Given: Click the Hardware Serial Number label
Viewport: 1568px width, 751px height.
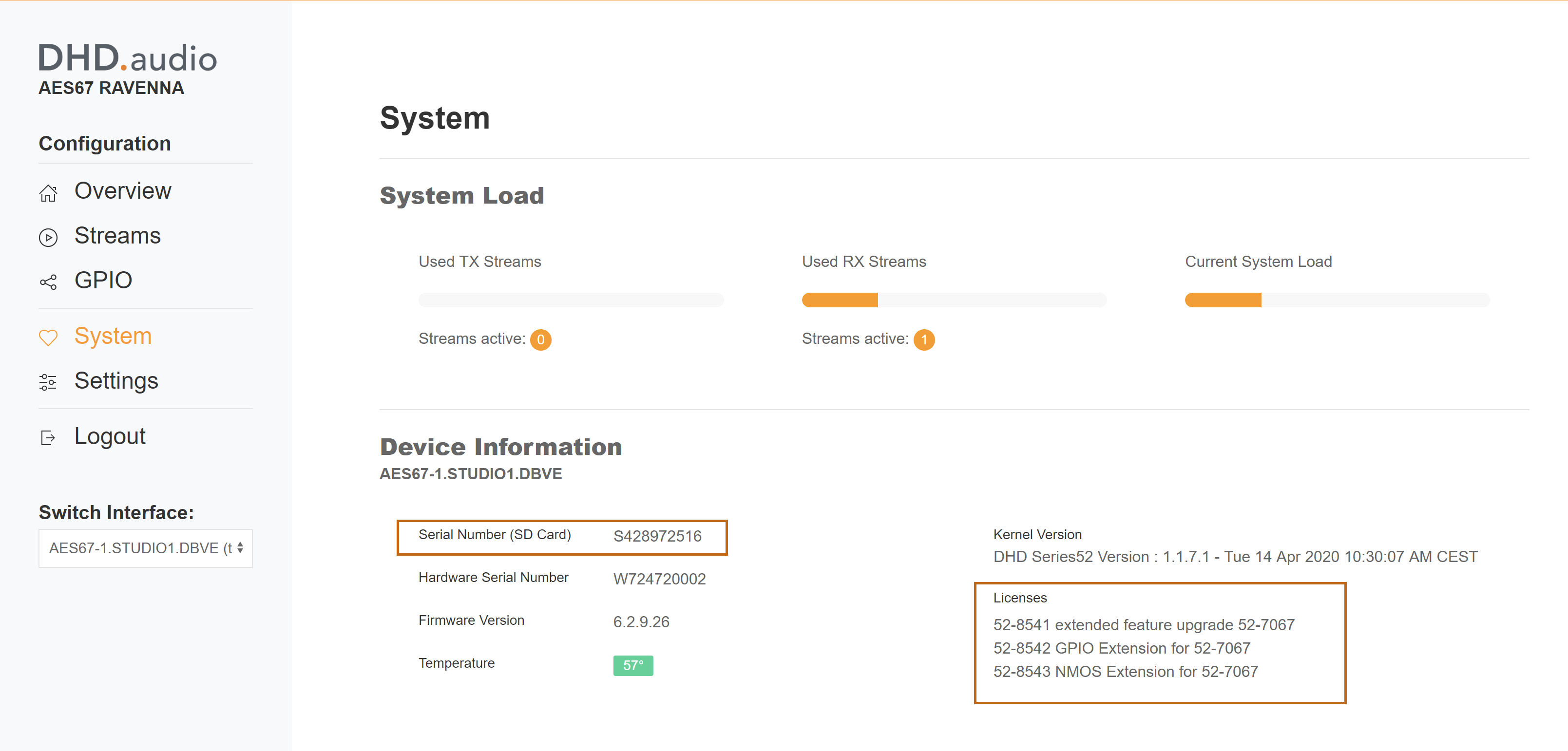Looking at the screenshot, I should (493, 577).
